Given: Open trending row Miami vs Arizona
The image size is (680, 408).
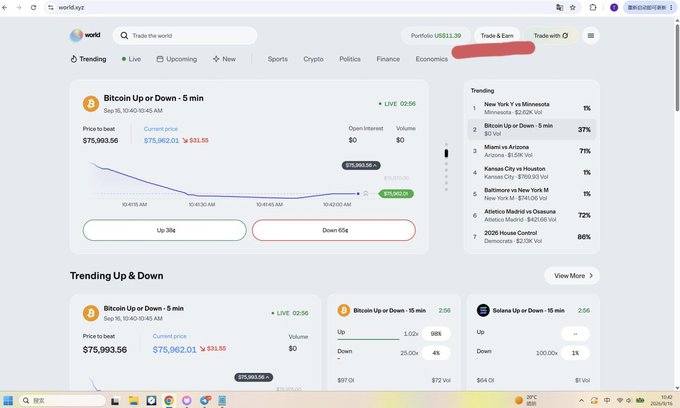Looking at the screenshot, I should pos(532,151).
